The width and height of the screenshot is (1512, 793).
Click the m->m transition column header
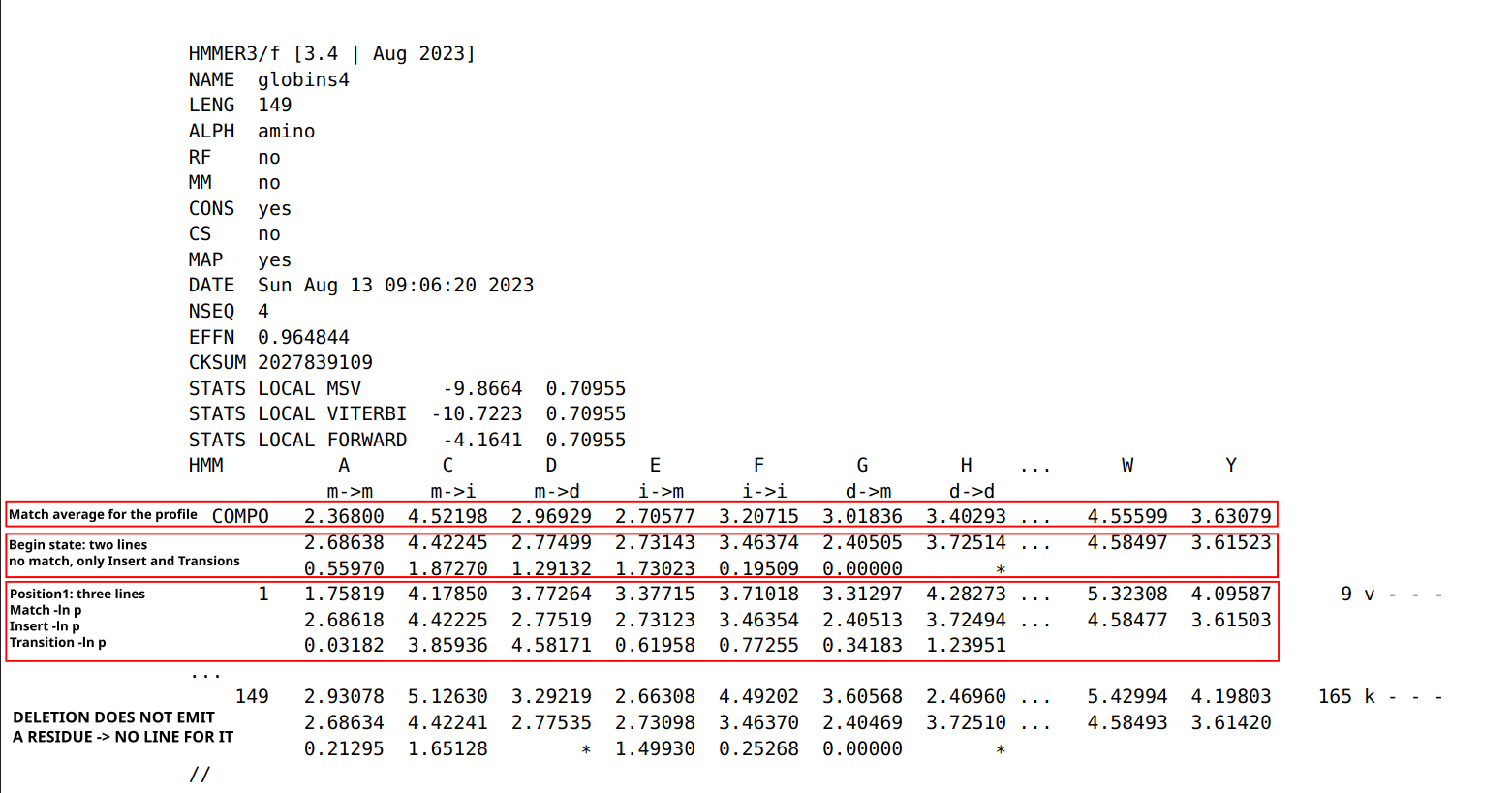coord(350,491)
